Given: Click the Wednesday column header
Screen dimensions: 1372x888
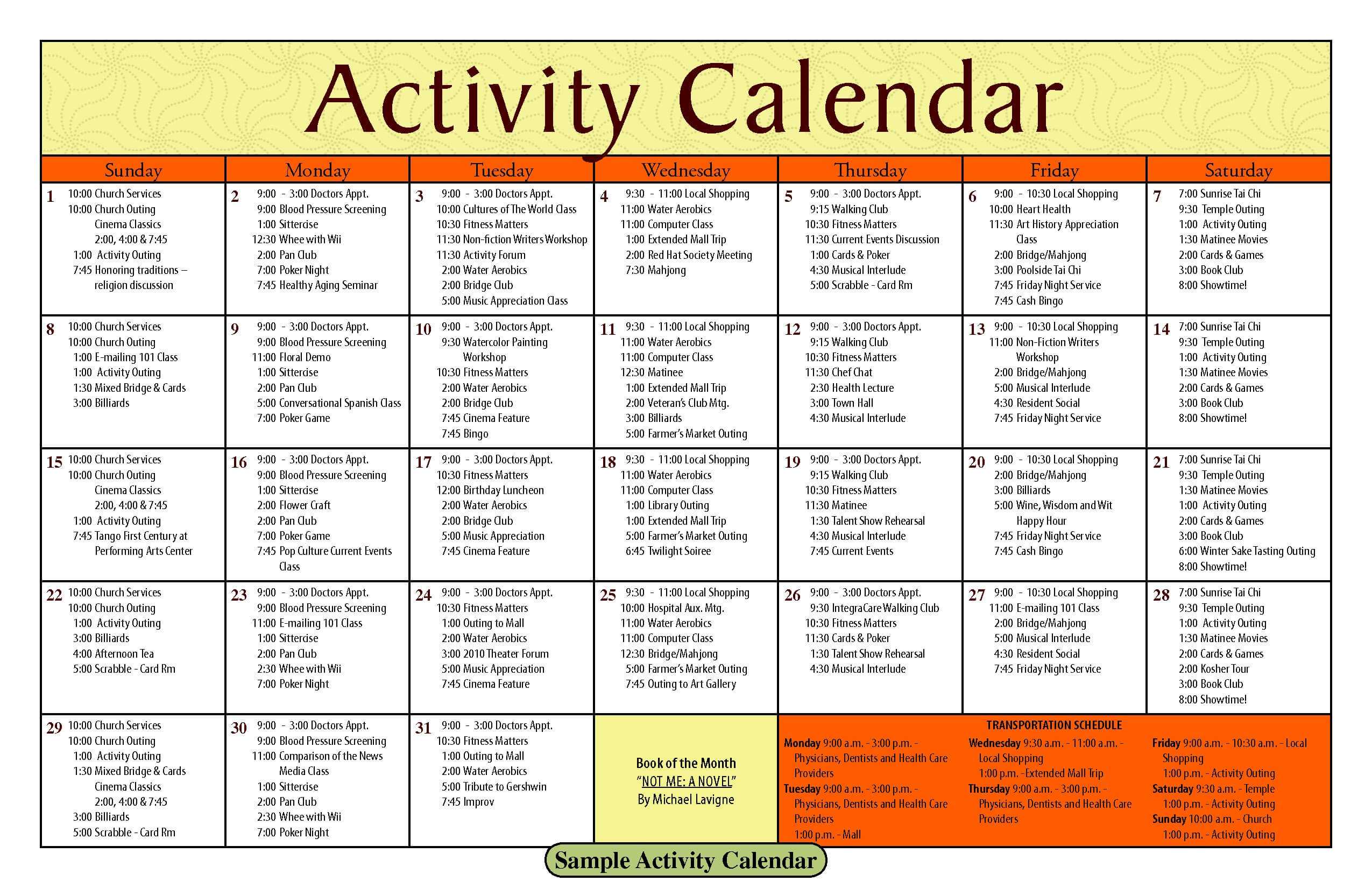Looking at the screenshot, I should (x=685, y=164).
